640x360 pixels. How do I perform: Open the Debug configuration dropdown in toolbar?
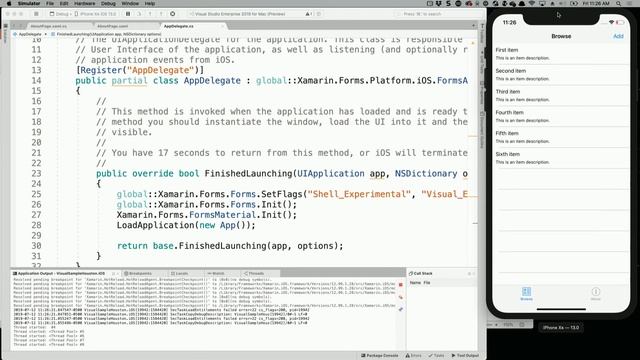[60, 14]
